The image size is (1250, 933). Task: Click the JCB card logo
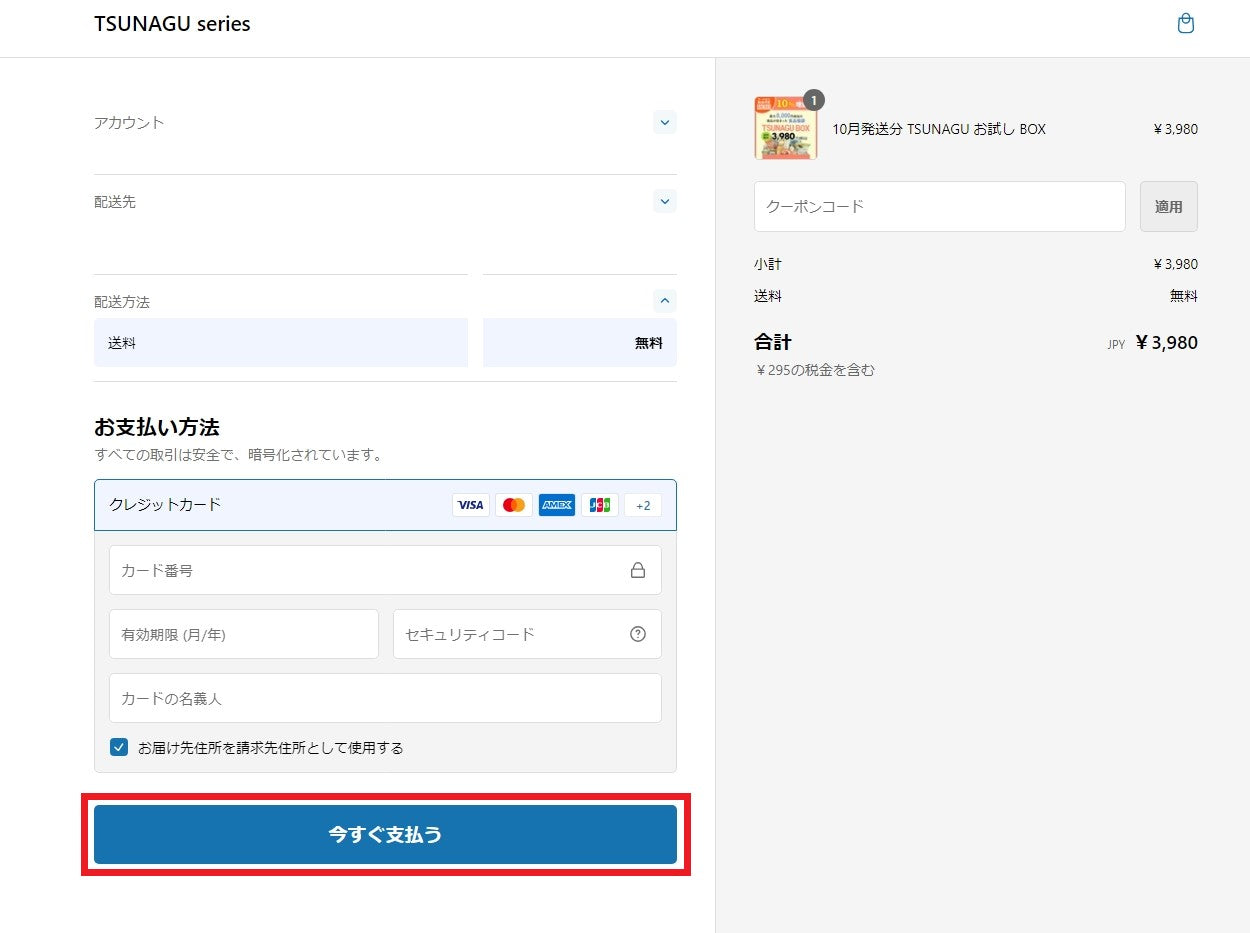(x=600, y=505)
